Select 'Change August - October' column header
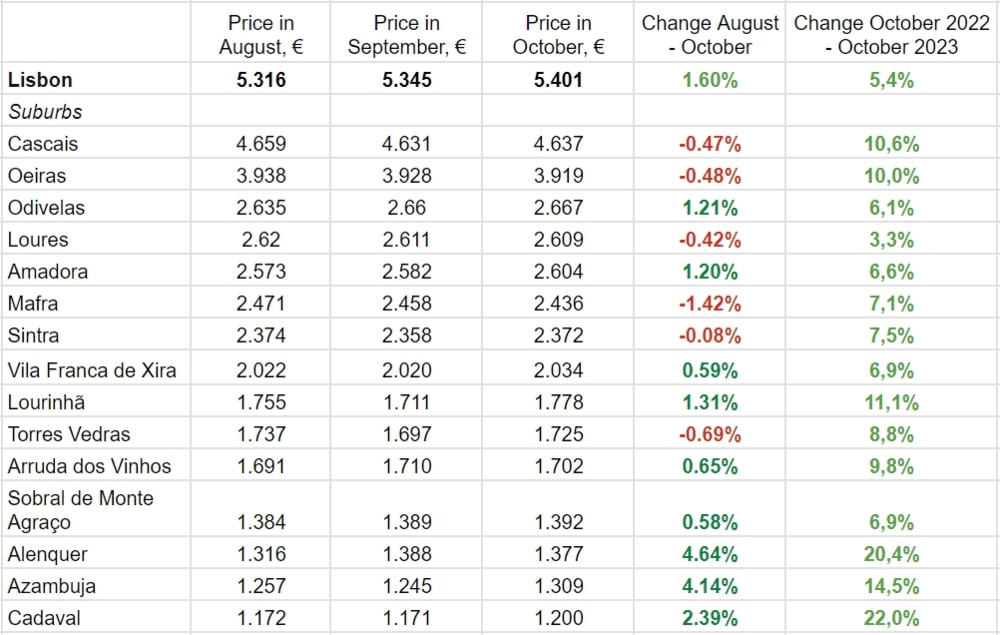Screen dimensions: 1000x635 tap(710, 34)
